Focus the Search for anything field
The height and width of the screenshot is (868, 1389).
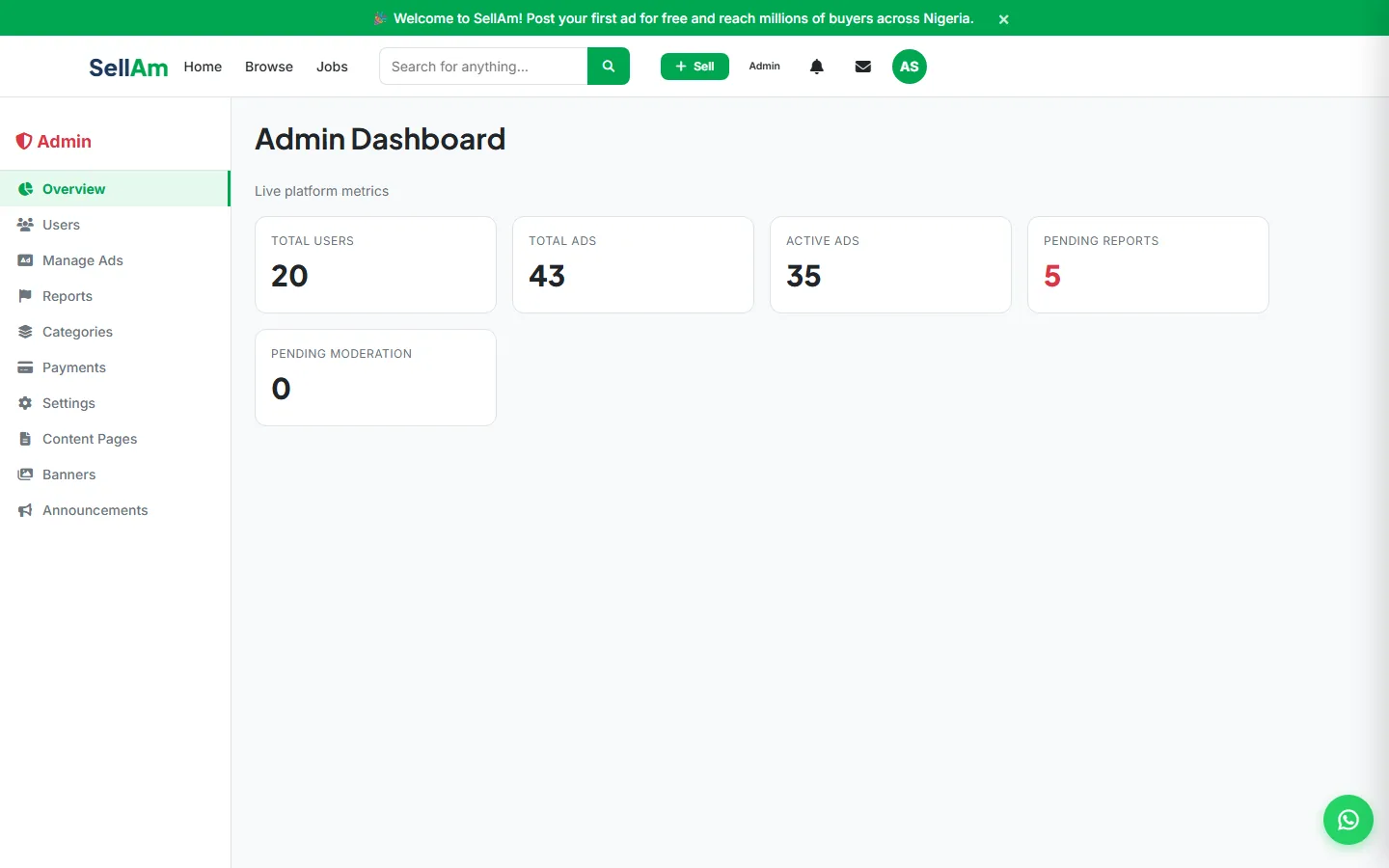pos(483,67)
